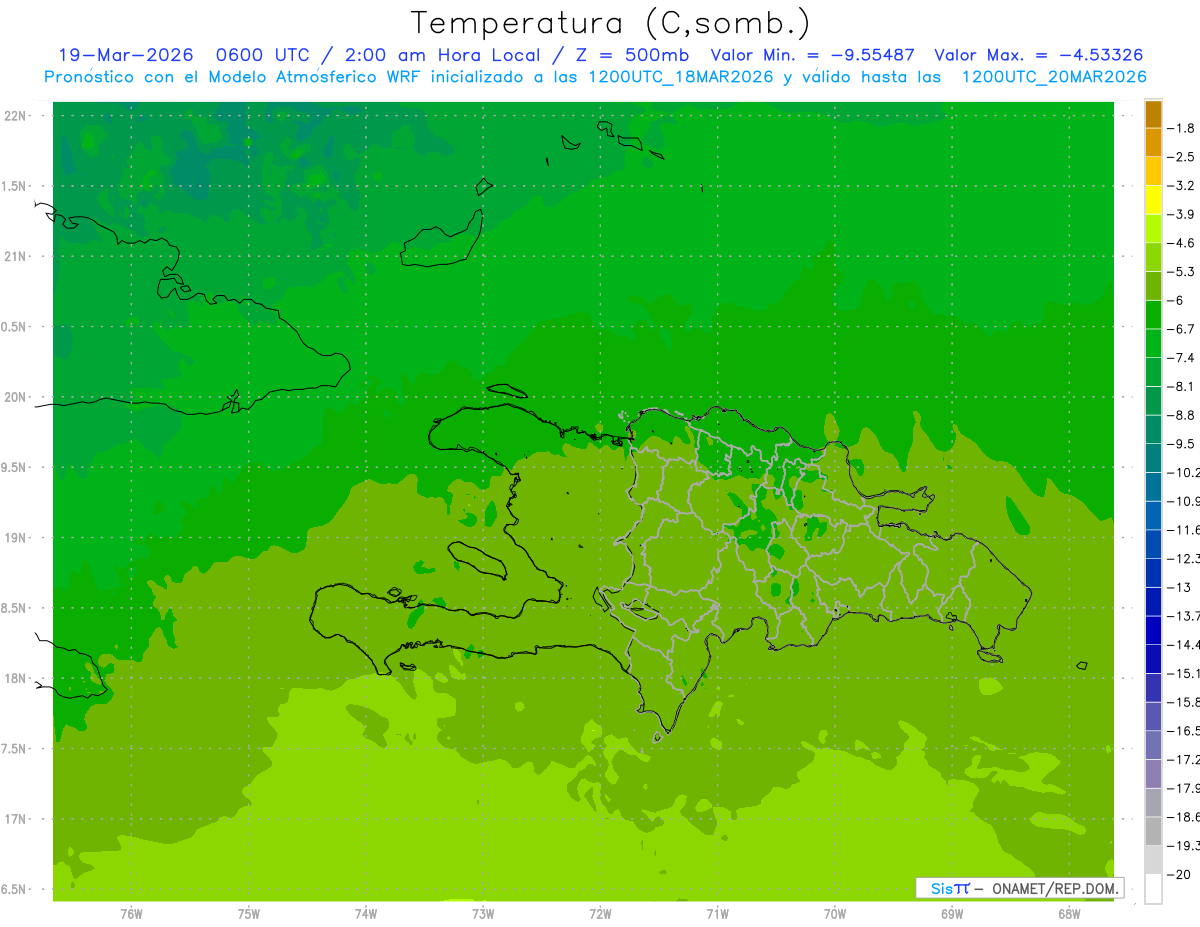Click the 20N latitude axis label

17,397
